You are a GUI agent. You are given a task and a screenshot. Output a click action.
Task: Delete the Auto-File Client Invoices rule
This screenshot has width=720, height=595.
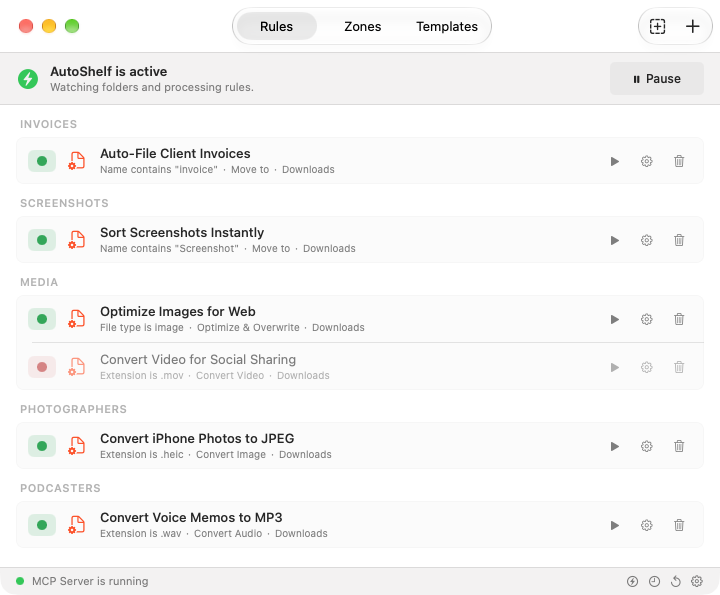coord(679,161)
